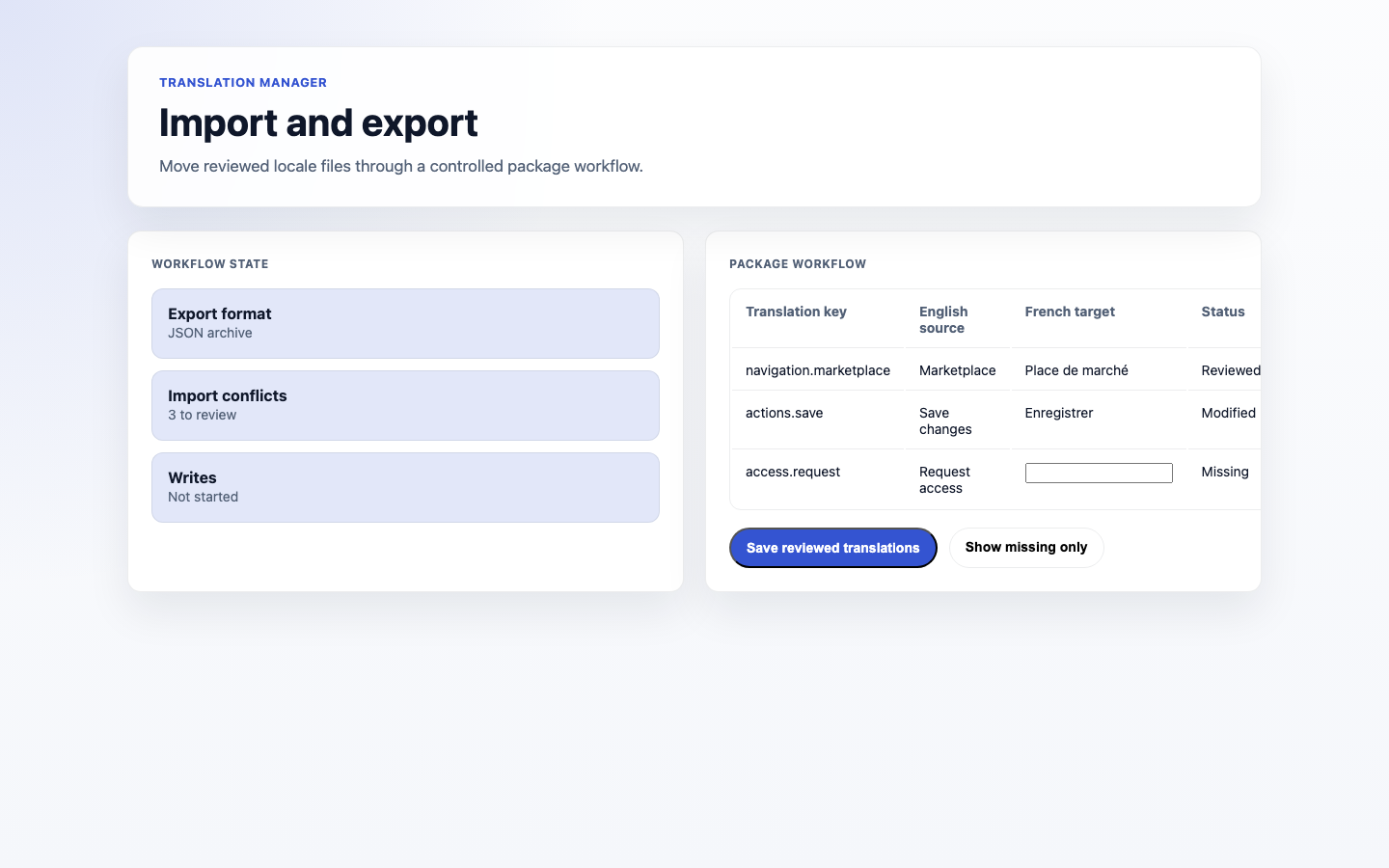Click the Place de marché translation
This screenshot has height=868, width=1389.
pos(1076,370)
